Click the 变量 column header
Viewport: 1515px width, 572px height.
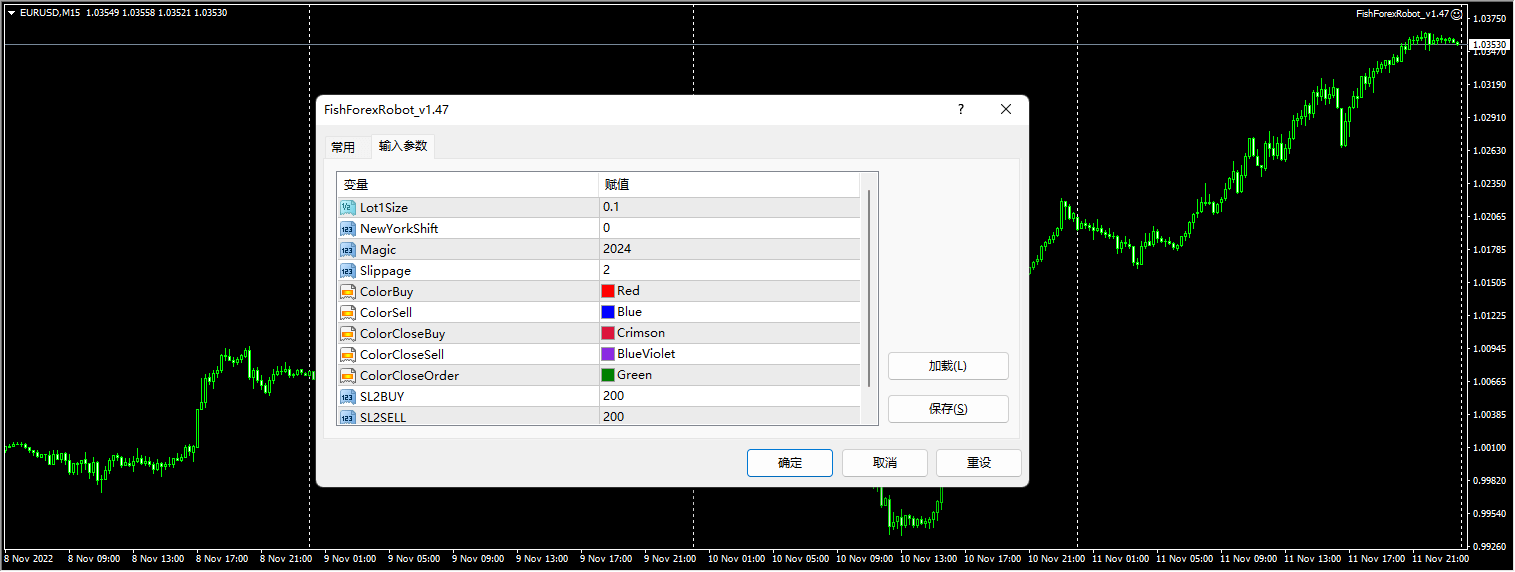tap(468, 185)
